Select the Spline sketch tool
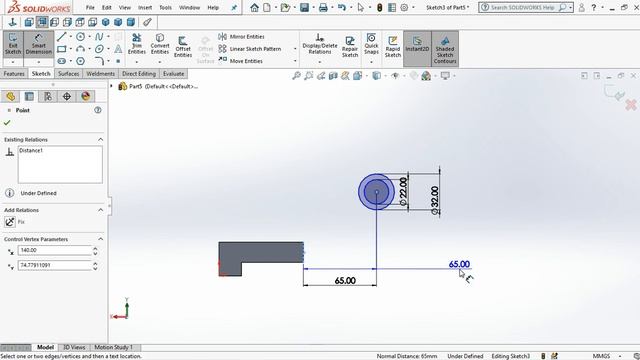 coord(99,37)
